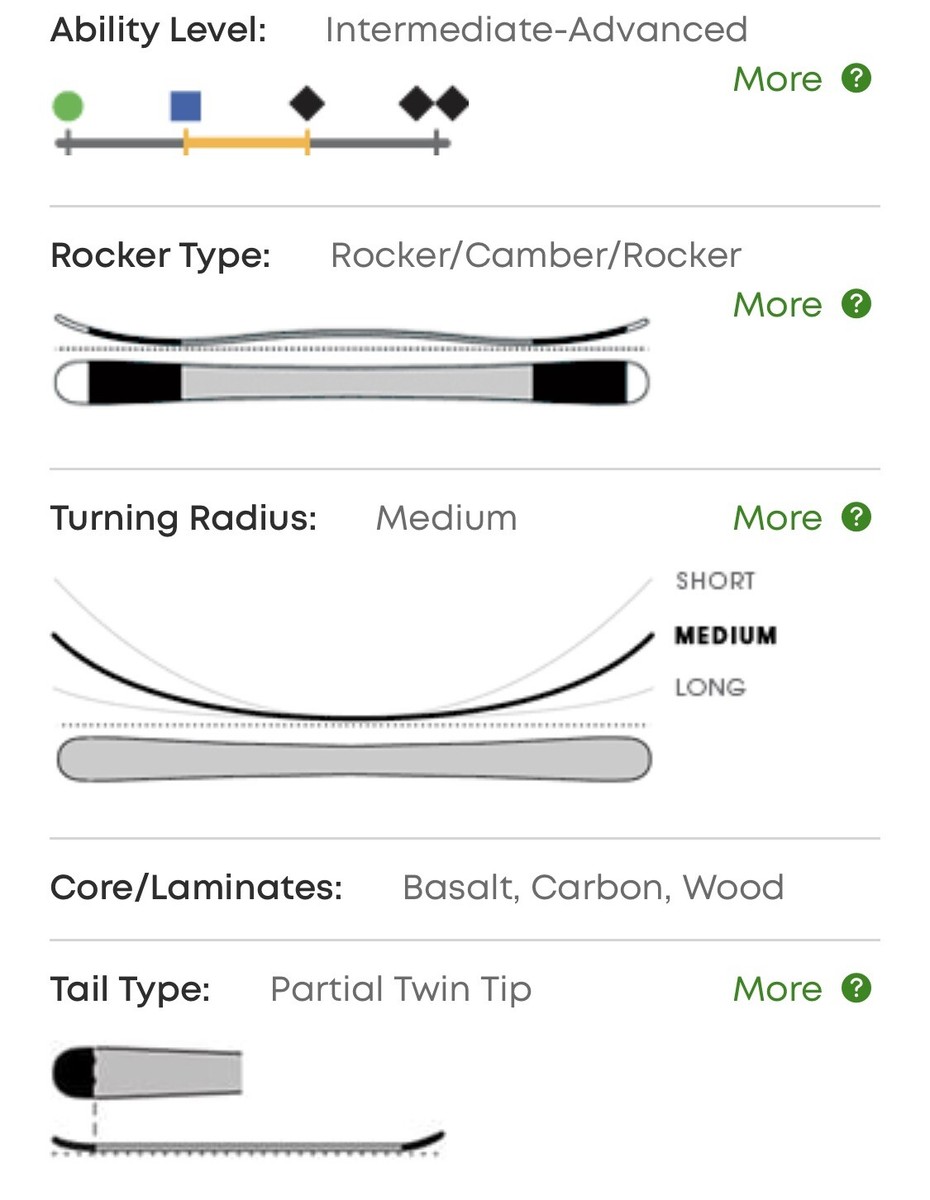Open More link for Ability Level

pos(777,79)
